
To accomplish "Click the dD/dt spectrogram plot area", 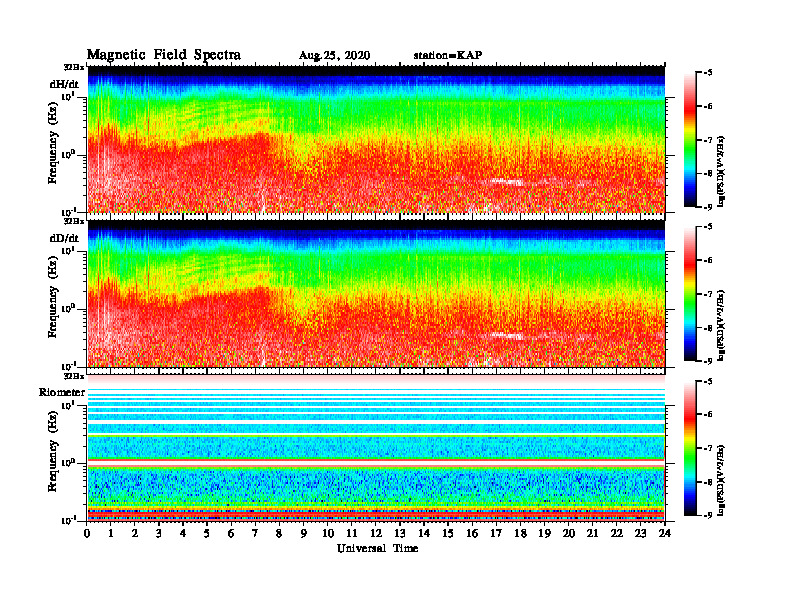I will point(376,293).
